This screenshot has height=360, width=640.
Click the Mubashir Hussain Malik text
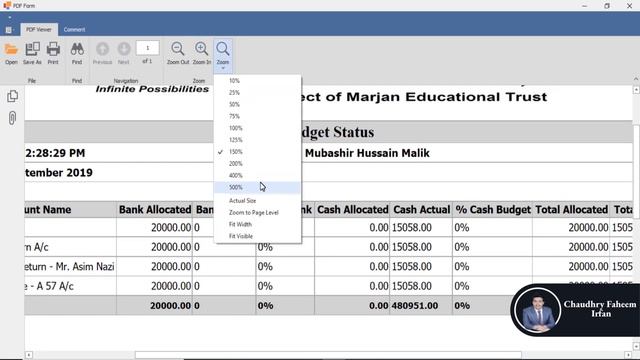[367, 153]
